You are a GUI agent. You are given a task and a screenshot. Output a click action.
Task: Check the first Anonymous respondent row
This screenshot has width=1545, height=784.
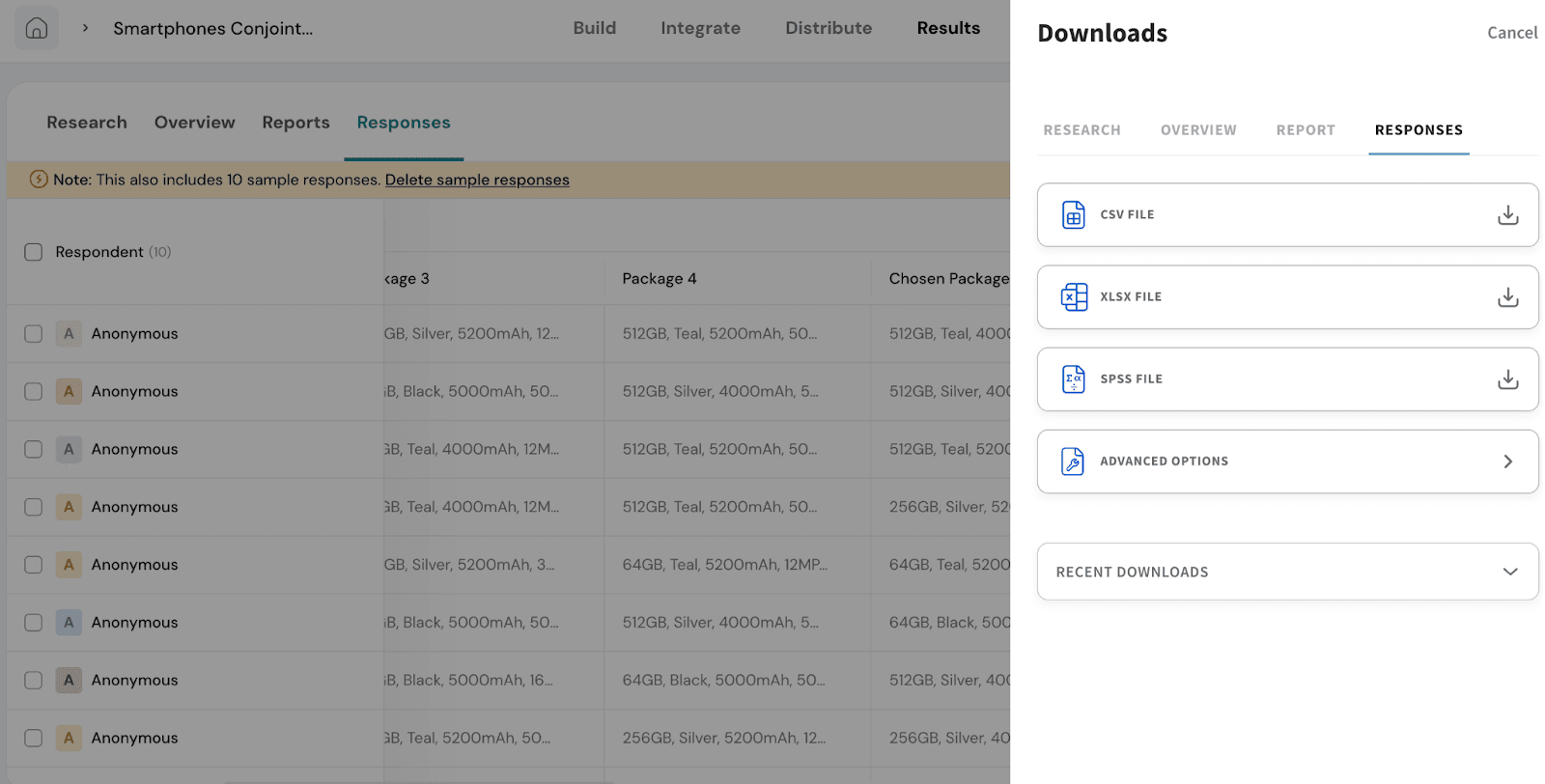point(34,334)
